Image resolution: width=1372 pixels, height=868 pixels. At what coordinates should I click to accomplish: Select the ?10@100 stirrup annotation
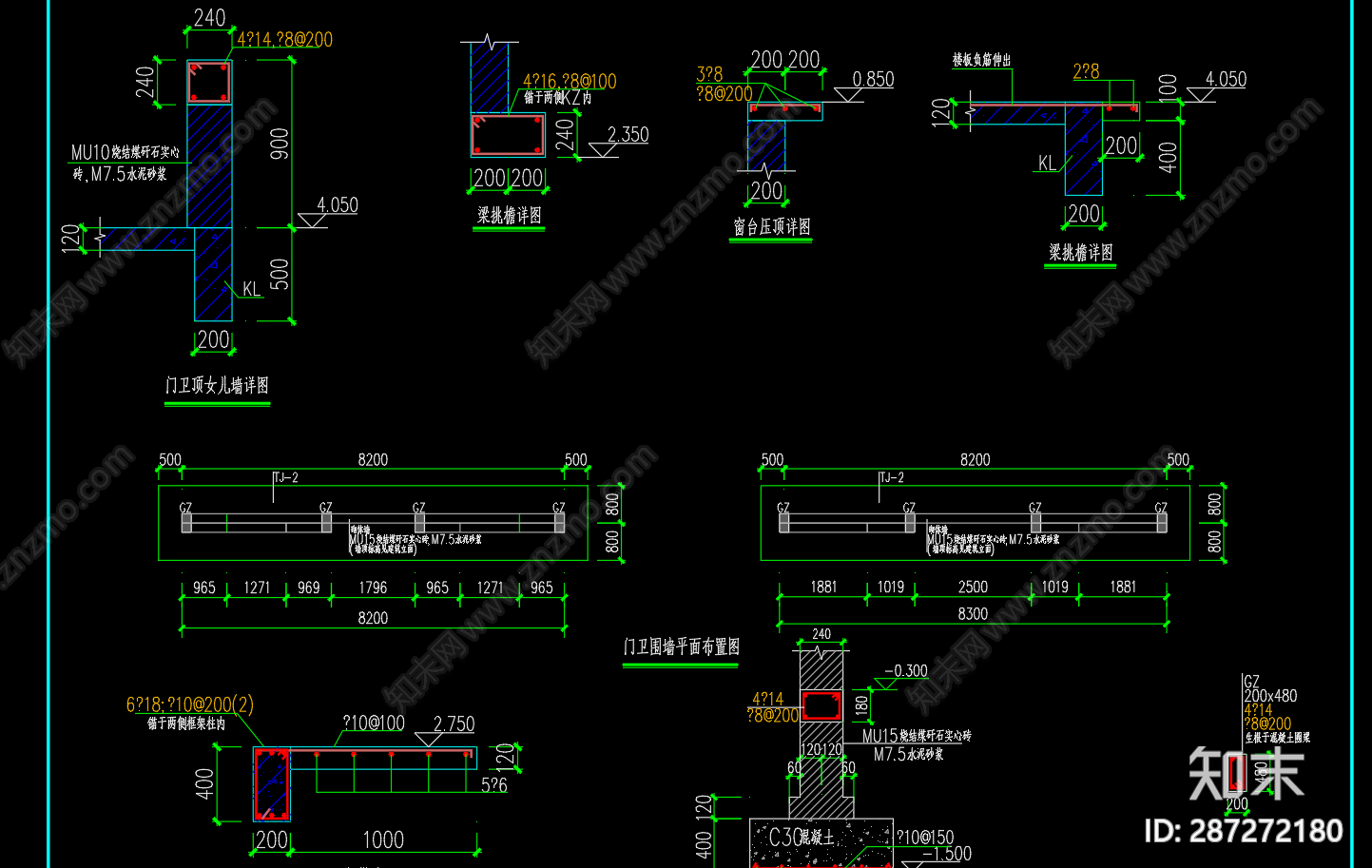tap(373, 723)
